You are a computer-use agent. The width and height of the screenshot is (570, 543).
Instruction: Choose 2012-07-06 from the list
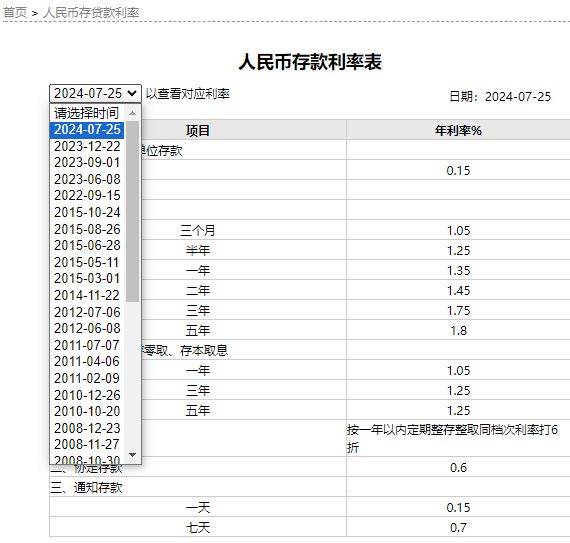click(87, 312)
